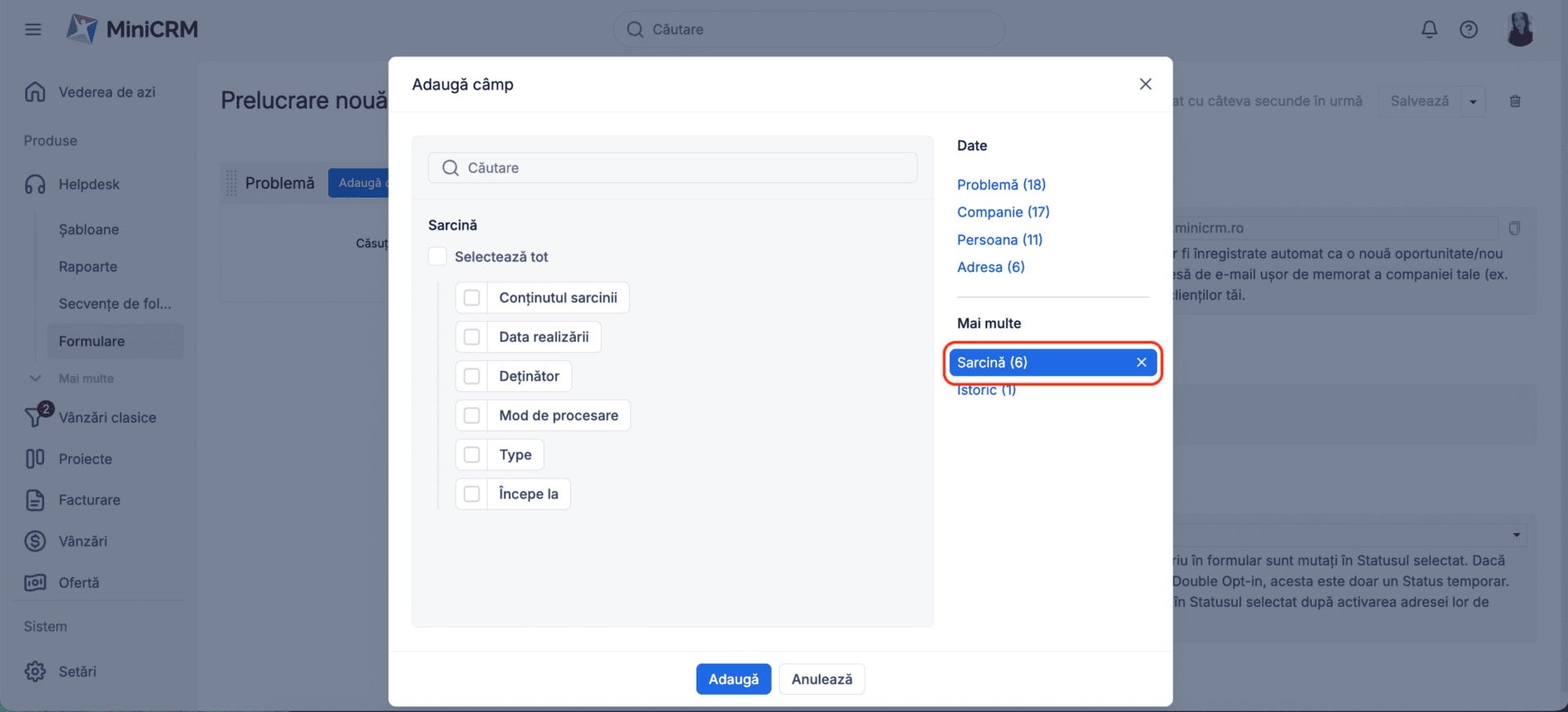The width and height of the screenshot is (1568, 712).
Task: Click the Setări gear icon
Action: tap(35, 671)
